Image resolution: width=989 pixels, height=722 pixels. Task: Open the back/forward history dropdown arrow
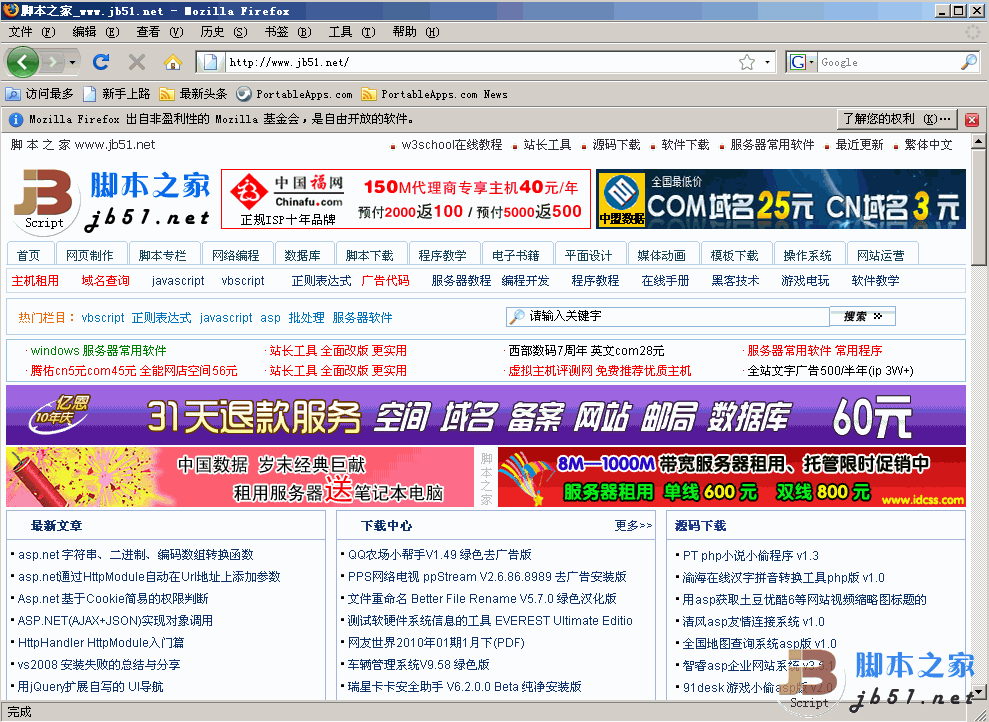[x=73, y=62]
